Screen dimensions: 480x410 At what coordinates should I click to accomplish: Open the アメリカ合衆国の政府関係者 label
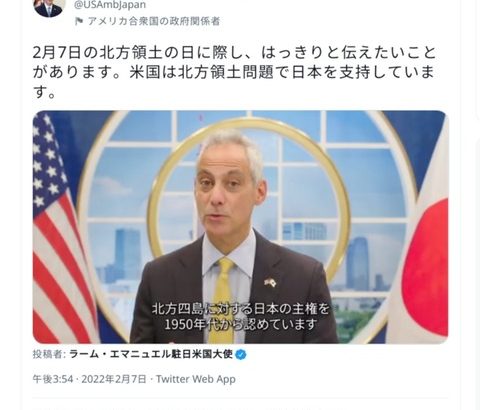pos(154,21)
